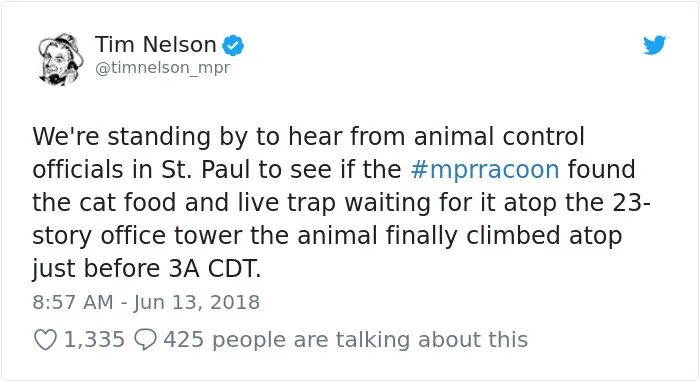The width and height of the screenshot is (700, 382).
Task: Click the text "the cat food and live trap"
Action: 184,203
